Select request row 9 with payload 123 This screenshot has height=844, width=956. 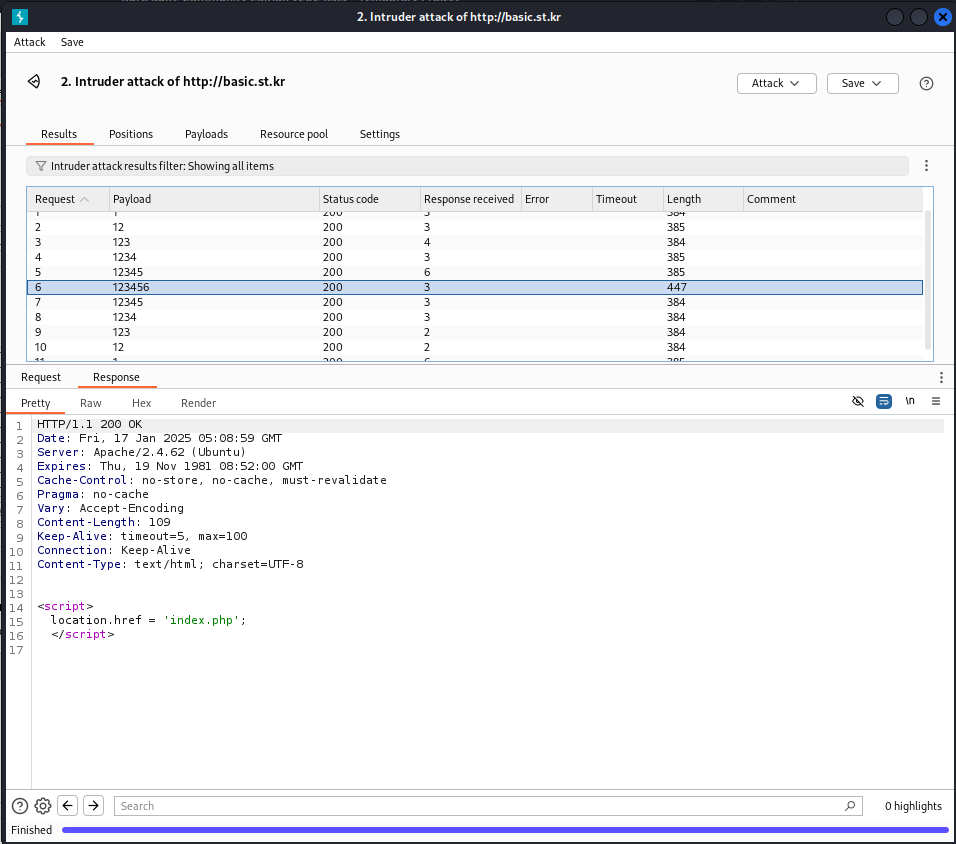click(475, 332)
